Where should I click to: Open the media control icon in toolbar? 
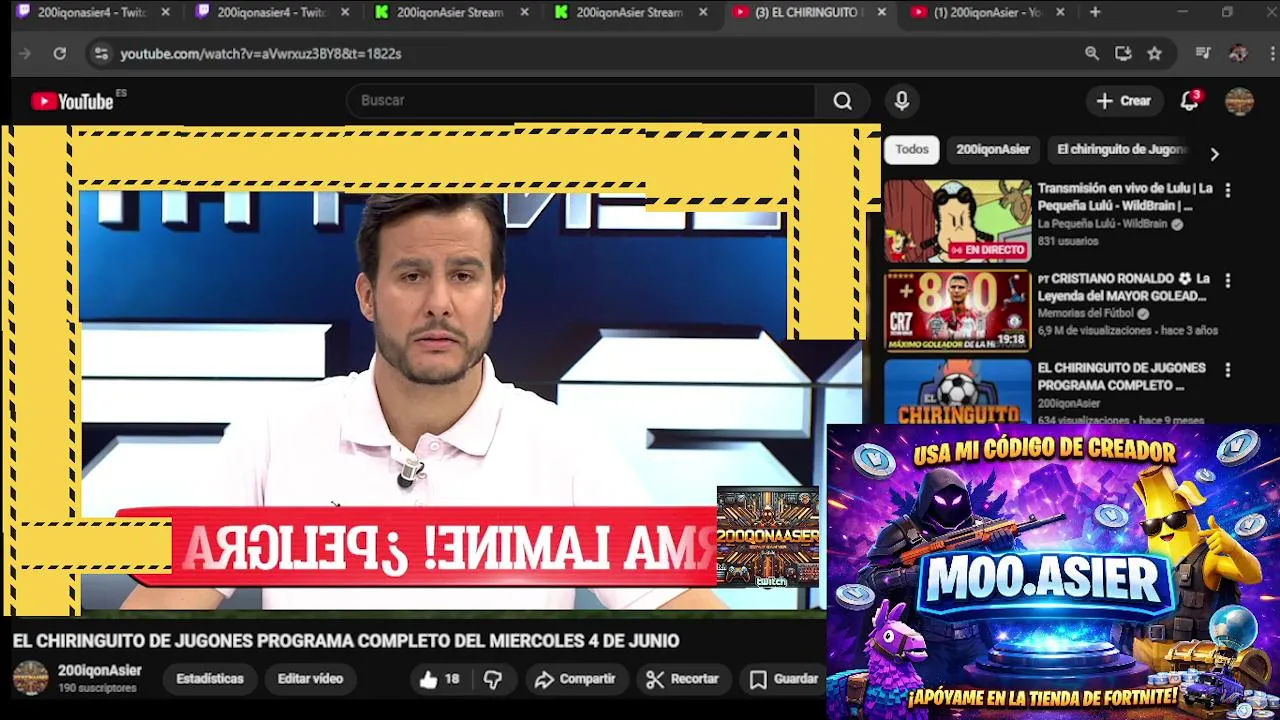click(1204, 54)
